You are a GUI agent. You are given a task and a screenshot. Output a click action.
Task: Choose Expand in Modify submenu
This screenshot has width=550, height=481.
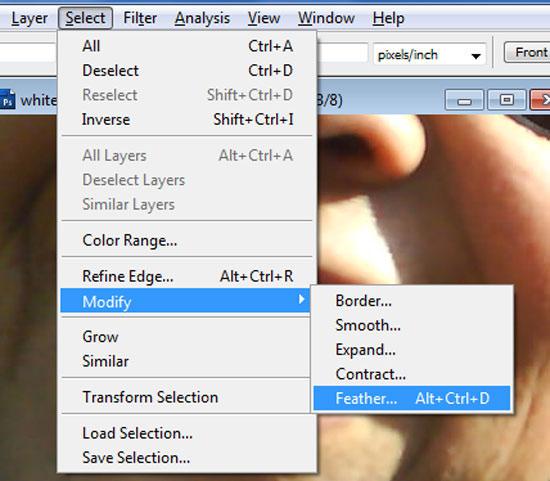412,350
